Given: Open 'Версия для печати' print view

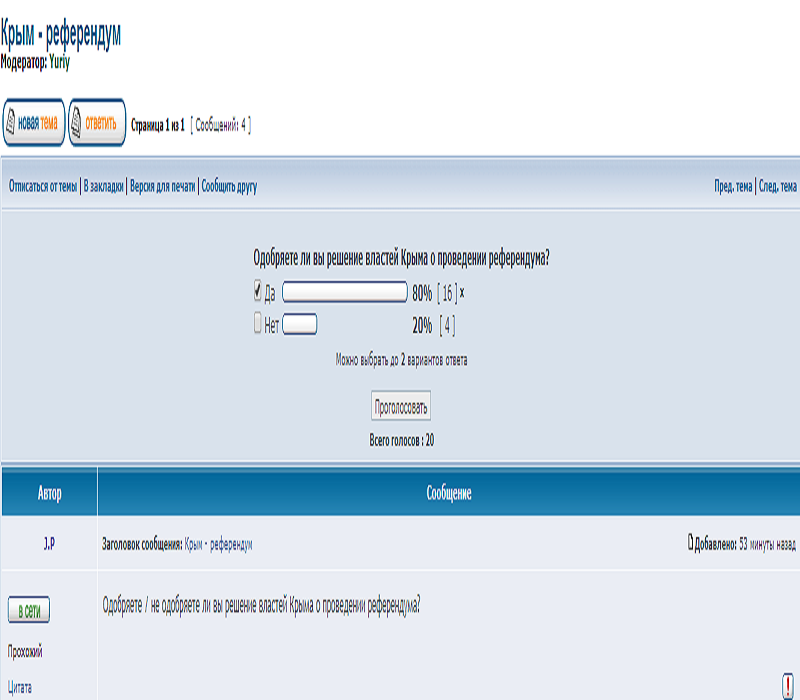Looking at the screenshot, I should click(x=163, y=187).
